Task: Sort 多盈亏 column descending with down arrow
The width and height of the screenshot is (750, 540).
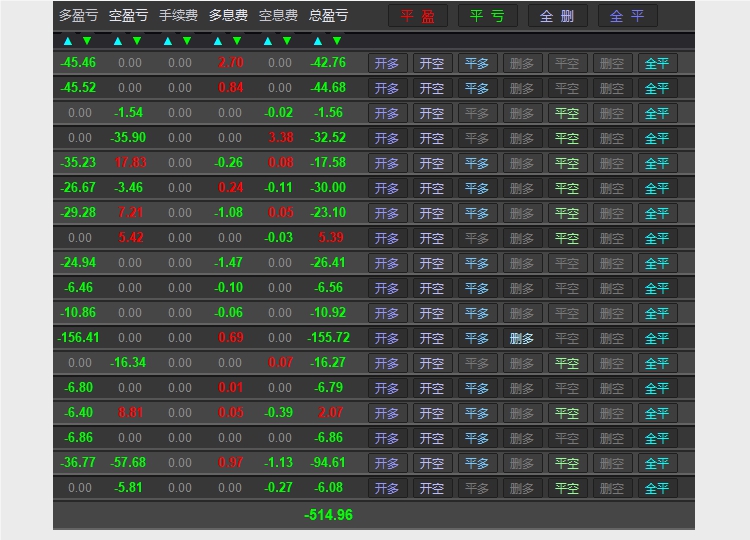Action: (x=87, y=41)
